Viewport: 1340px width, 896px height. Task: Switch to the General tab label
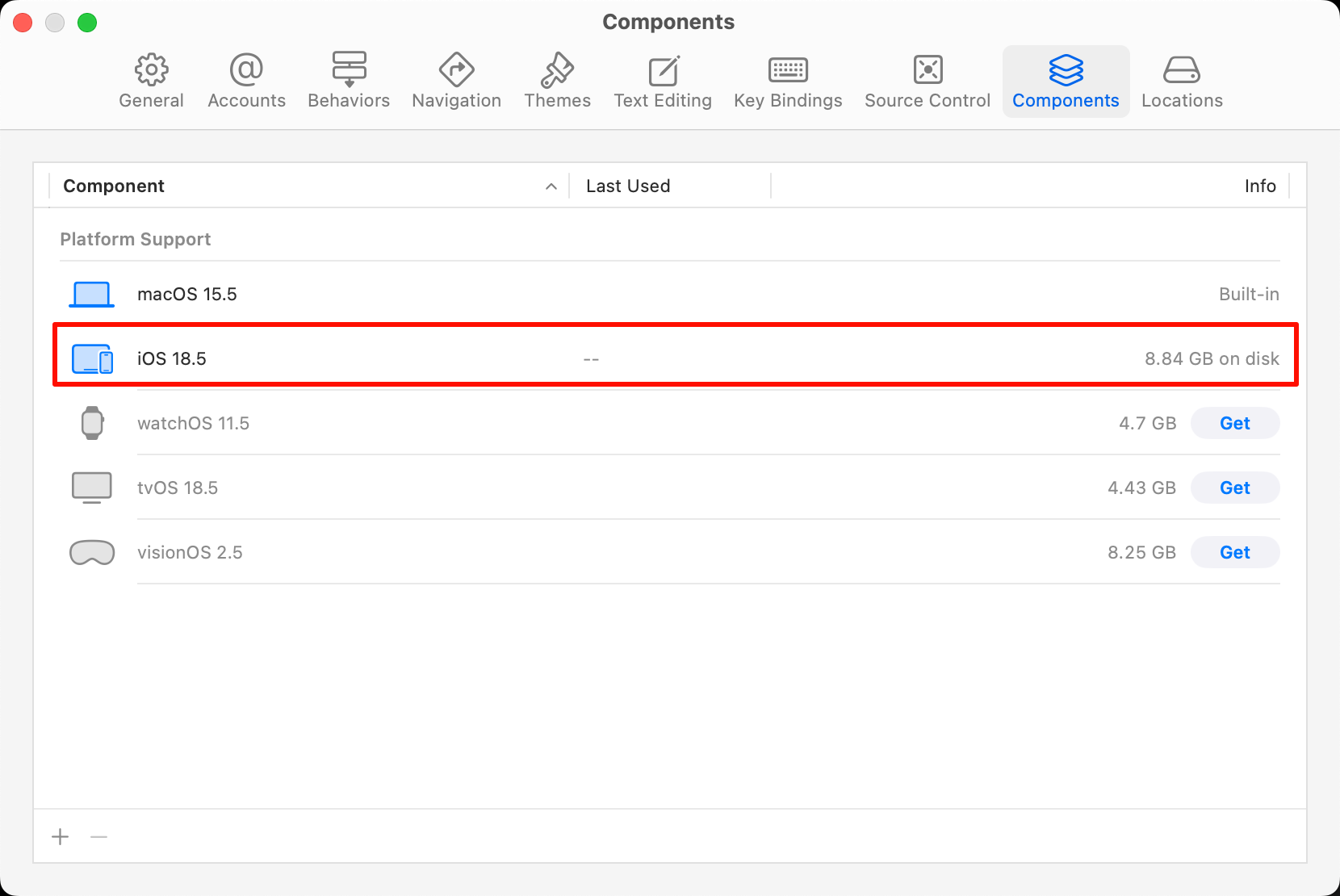pos(152,101)
